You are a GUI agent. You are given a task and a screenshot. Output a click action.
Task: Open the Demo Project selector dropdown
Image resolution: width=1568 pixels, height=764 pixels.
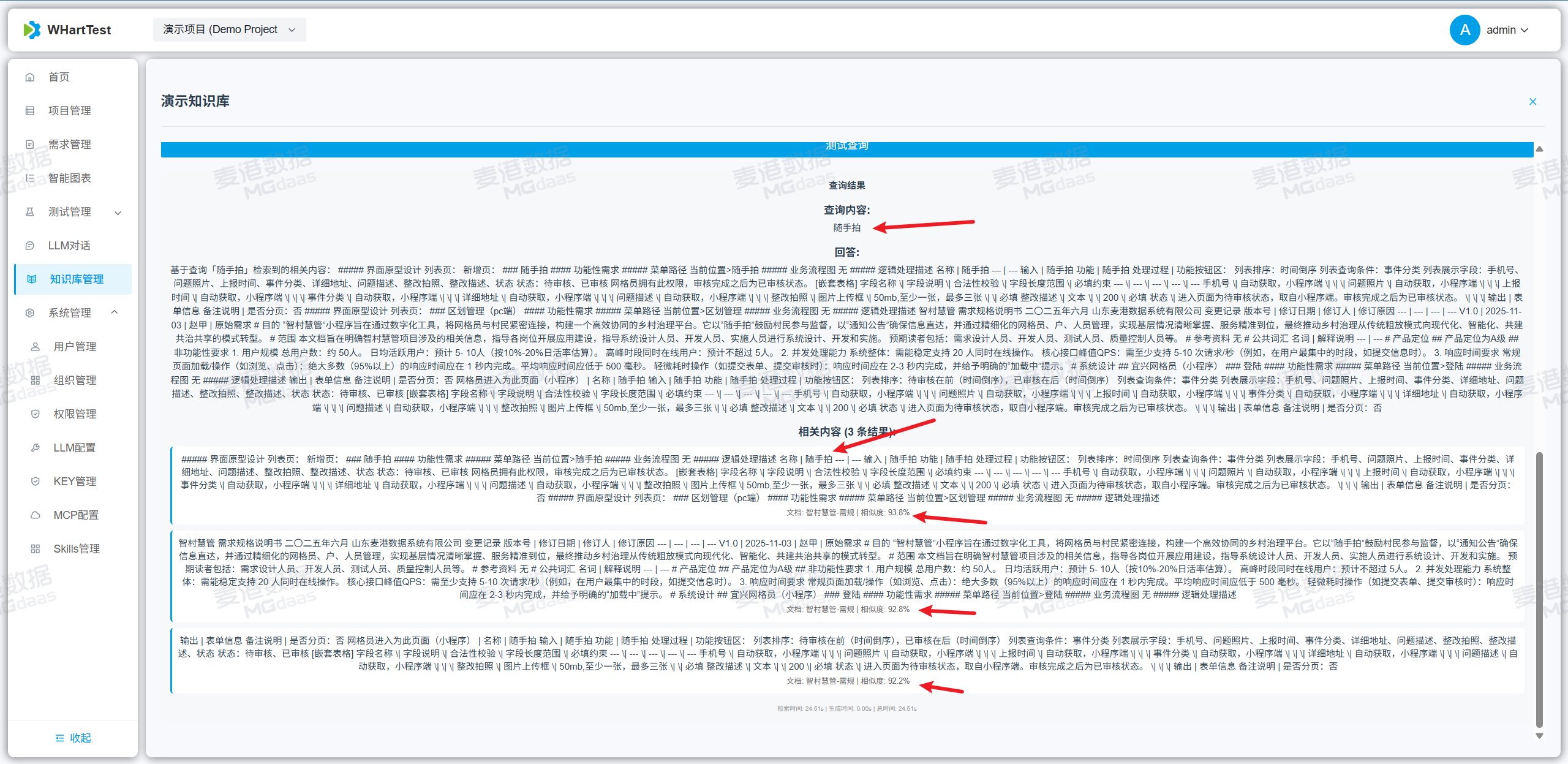pos(229,29)
